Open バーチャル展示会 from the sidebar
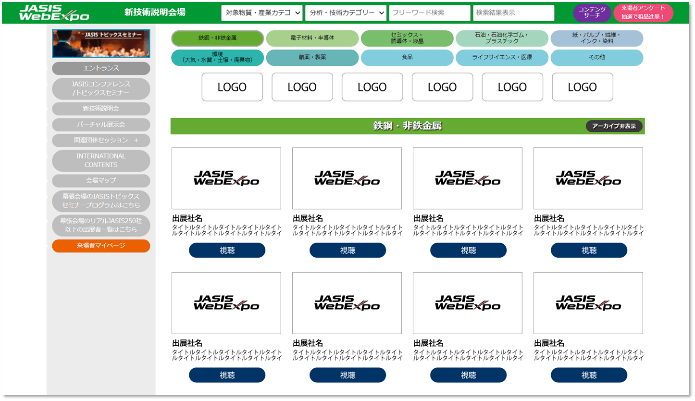 pos(101,125)
